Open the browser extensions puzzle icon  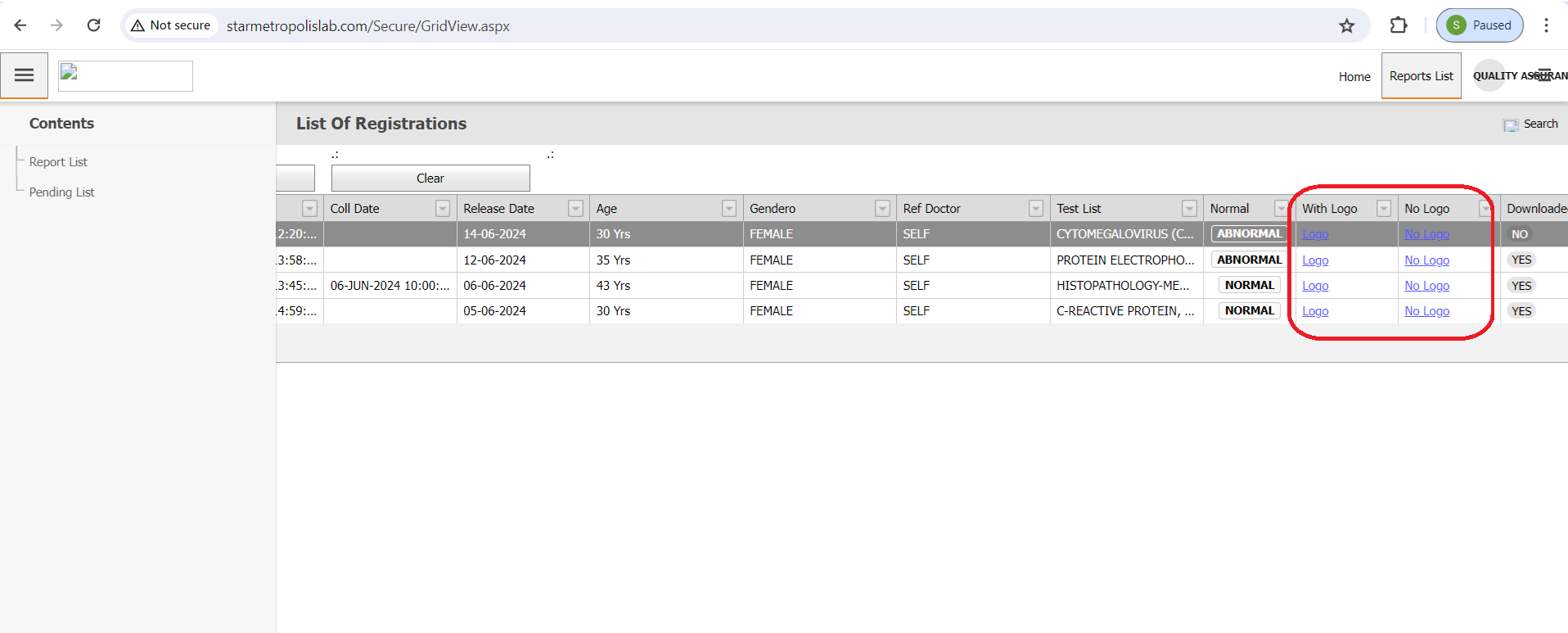pos(1398,25)
